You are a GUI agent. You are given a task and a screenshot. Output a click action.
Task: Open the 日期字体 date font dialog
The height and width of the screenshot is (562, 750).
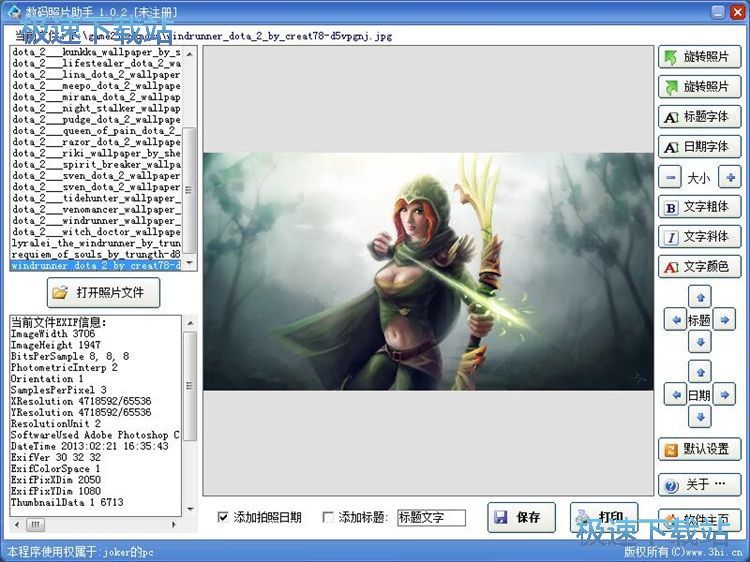tap(699, 147)
